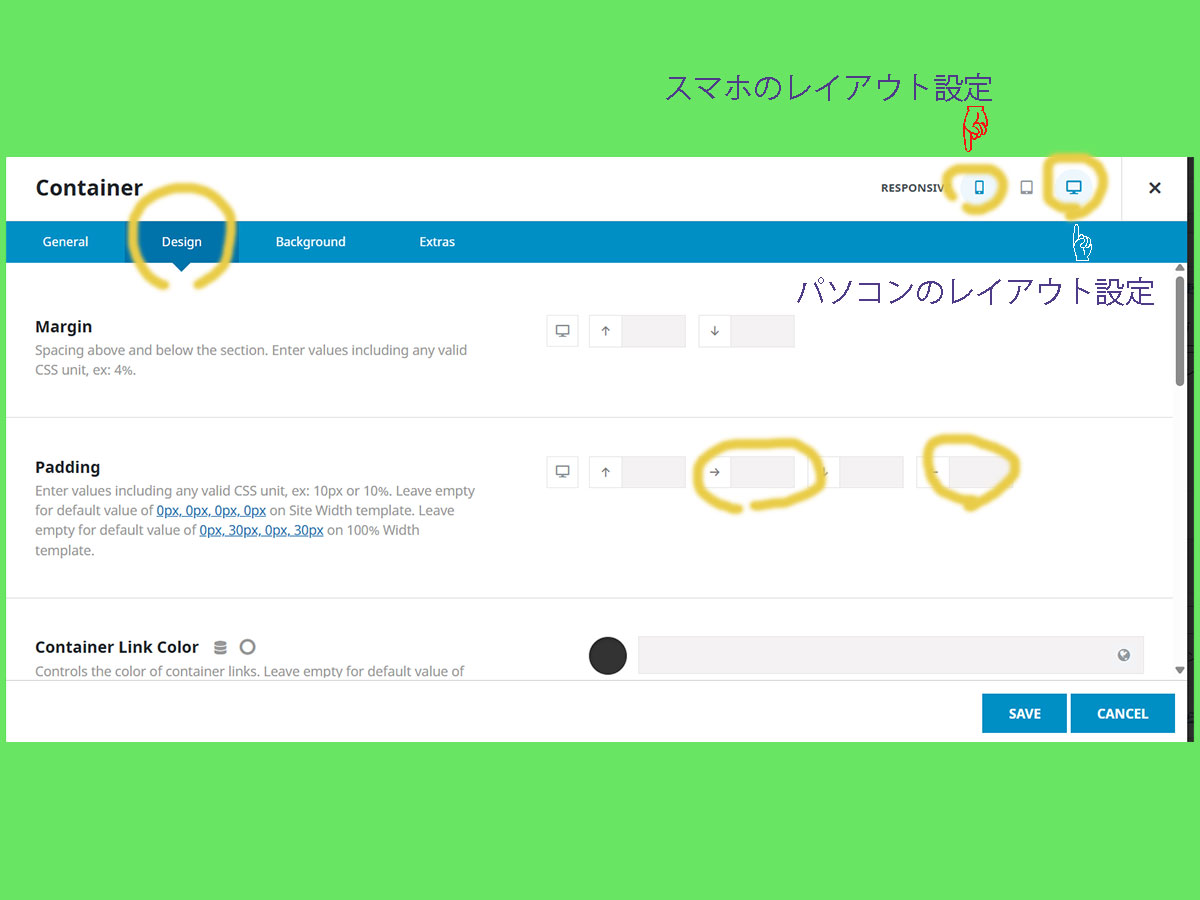
Task: Click the CANCEL button
Action: pos(1122,714)
